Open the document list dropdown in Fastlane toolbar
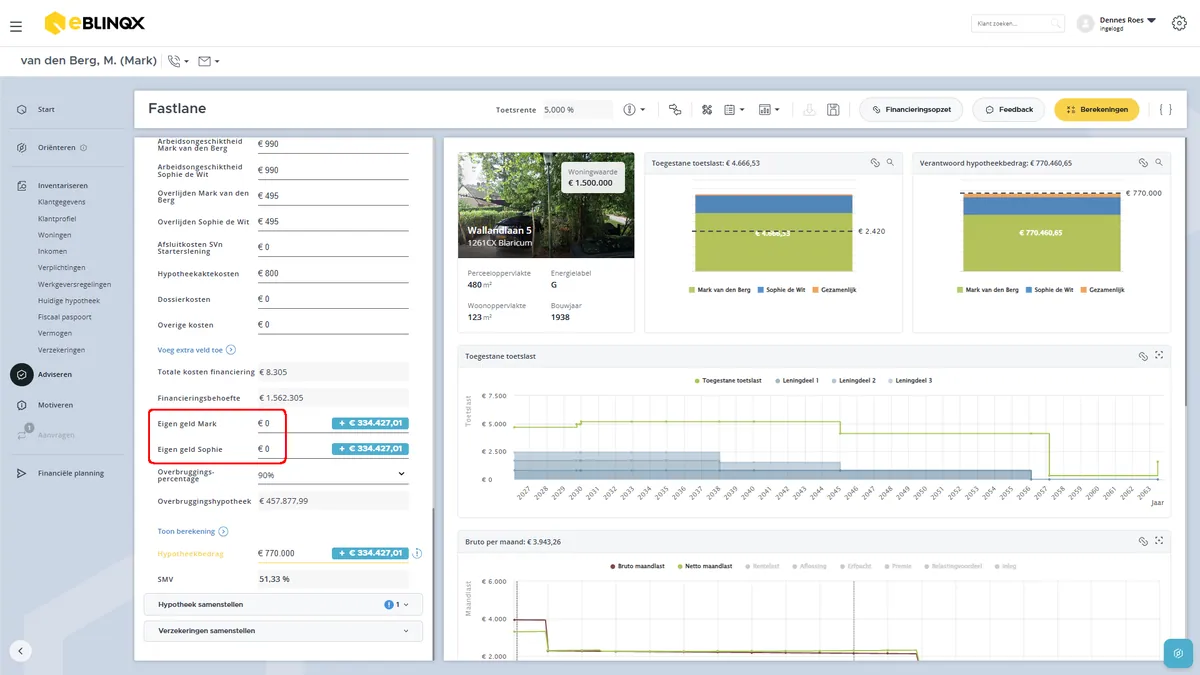This screenshot has height=675, width=1200. tap(734, 109)
